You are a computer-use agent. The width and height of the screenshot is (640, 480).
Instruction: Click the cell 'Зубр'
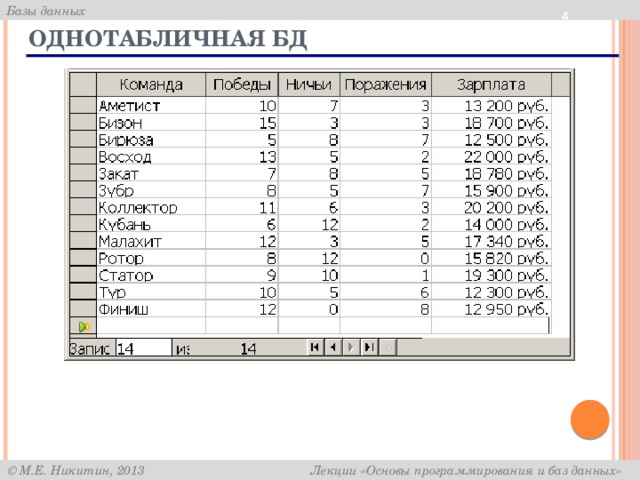tap(151, 191)
